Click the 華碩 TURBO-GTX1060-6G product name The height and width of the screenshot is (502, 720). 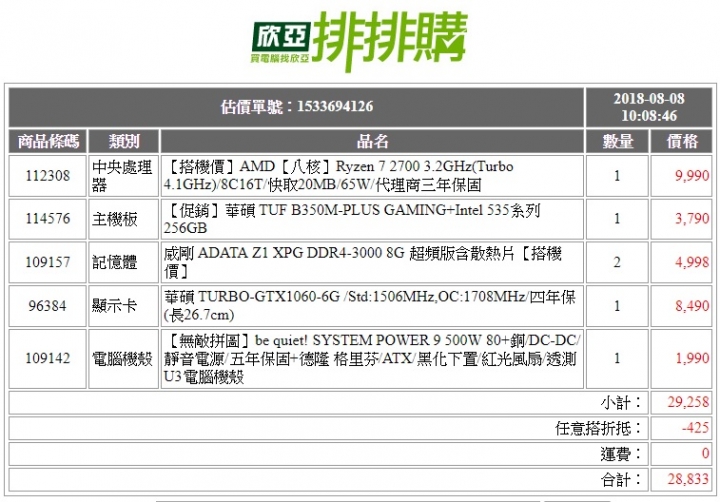point(370,305)
